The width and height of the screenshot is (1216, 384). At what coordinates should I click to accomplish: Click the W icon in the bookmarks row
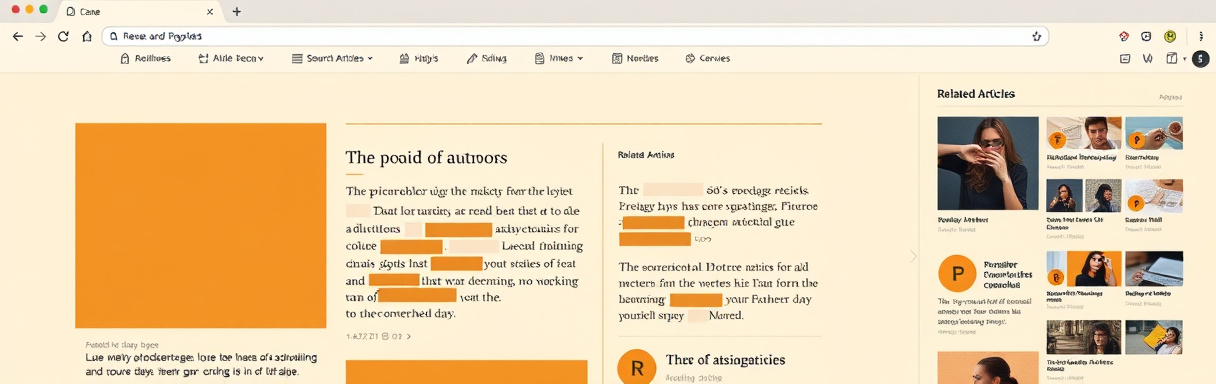pyautogui.click(x=1148, y=59)
